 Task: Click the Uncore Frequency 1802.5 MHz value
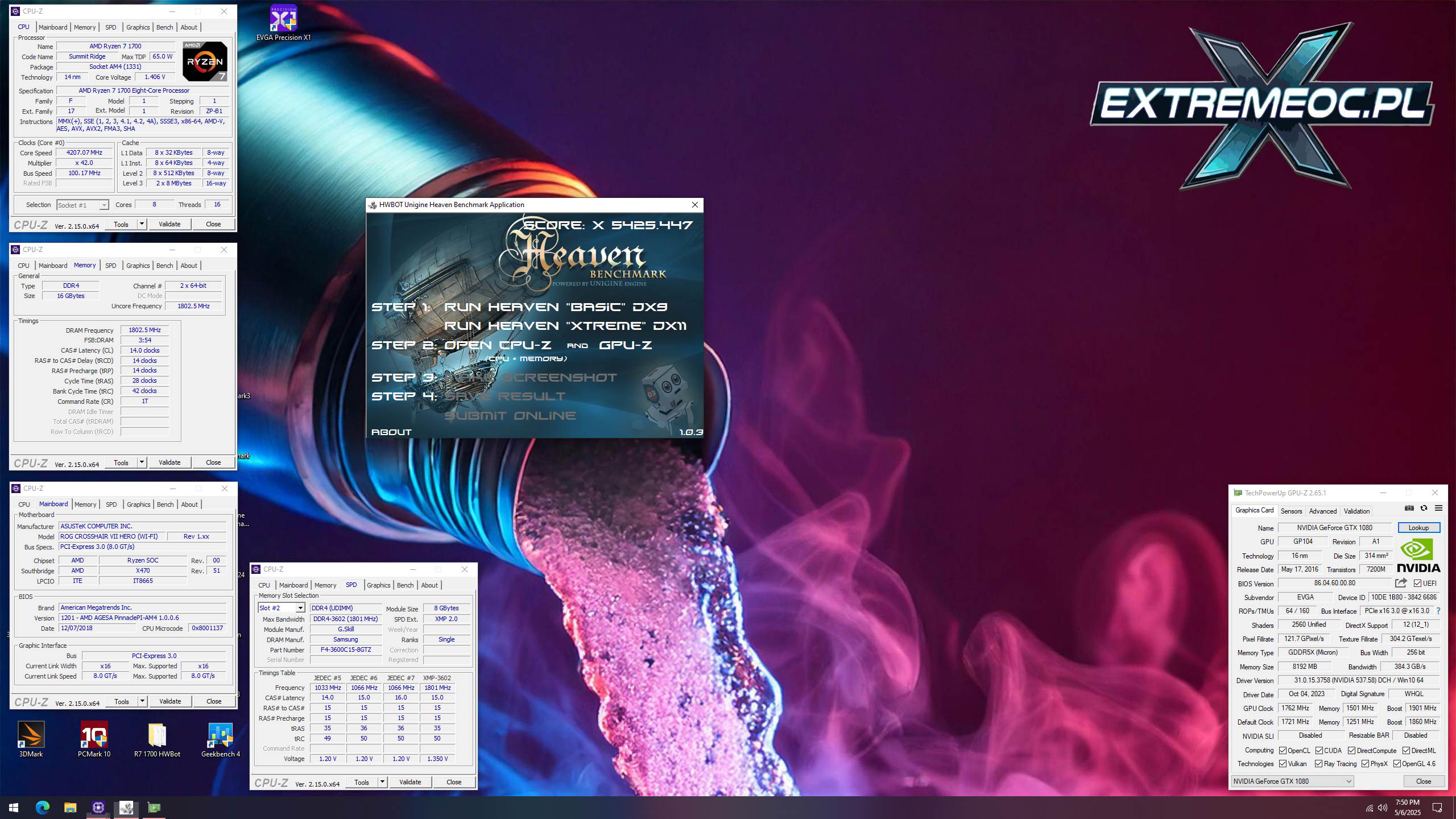click(x=193, y=306)
